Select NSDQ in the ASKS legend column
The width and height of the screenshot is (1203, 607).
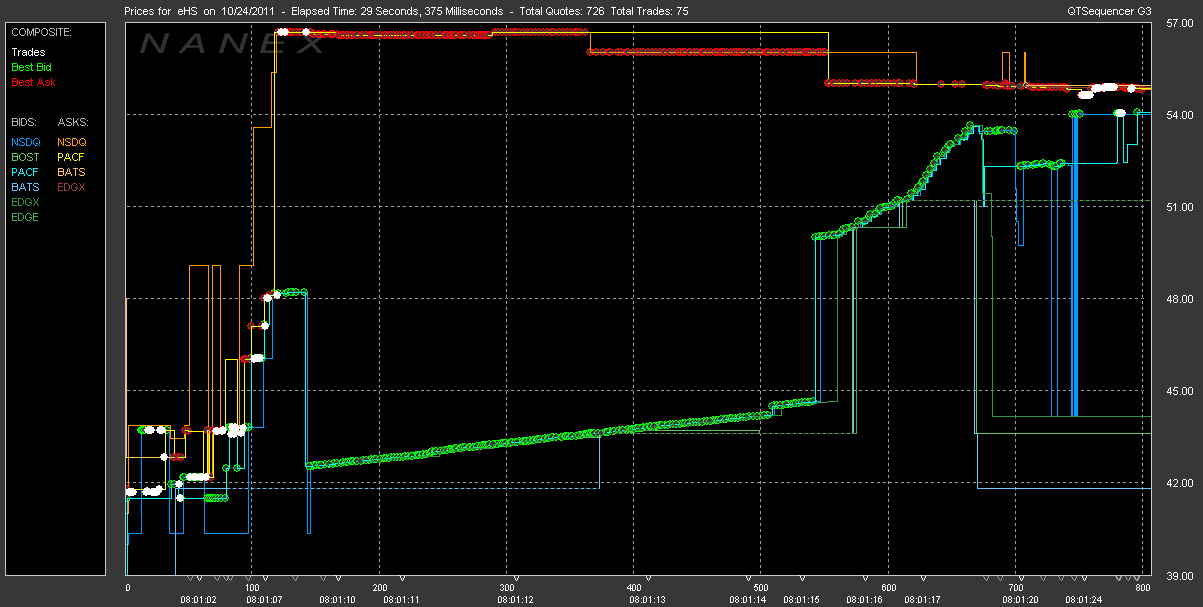click(x=72, y=142)
